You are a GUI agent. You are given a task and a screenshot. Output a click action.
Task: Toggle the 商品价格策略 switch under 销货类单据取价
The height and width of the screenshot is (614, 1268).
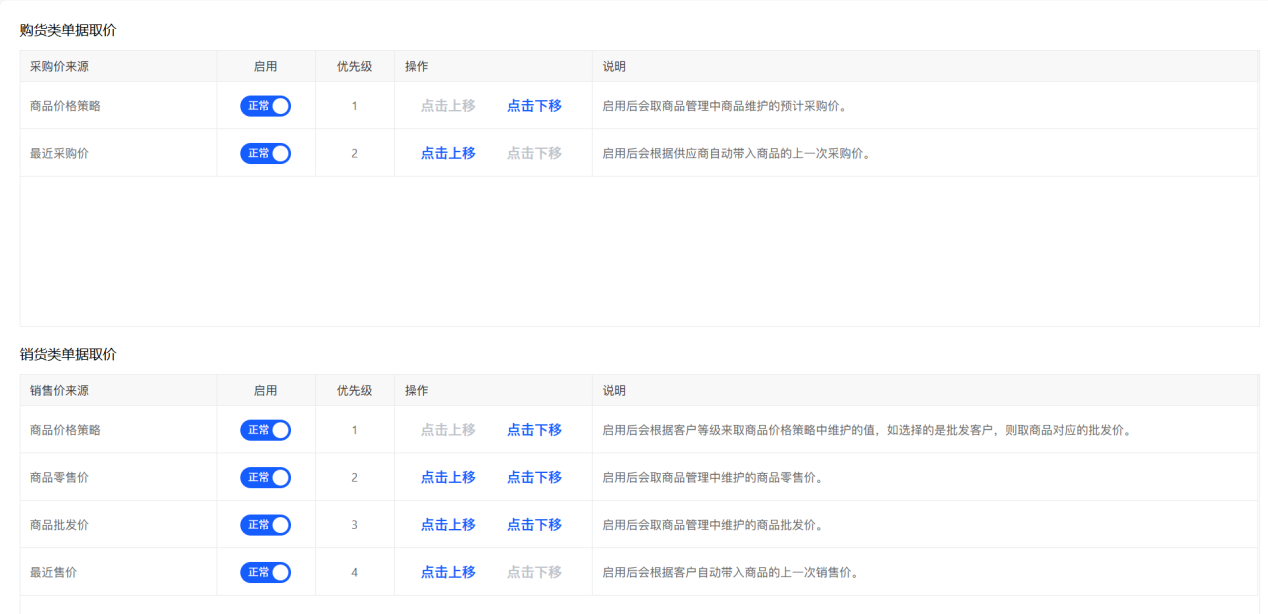(265, 430)
